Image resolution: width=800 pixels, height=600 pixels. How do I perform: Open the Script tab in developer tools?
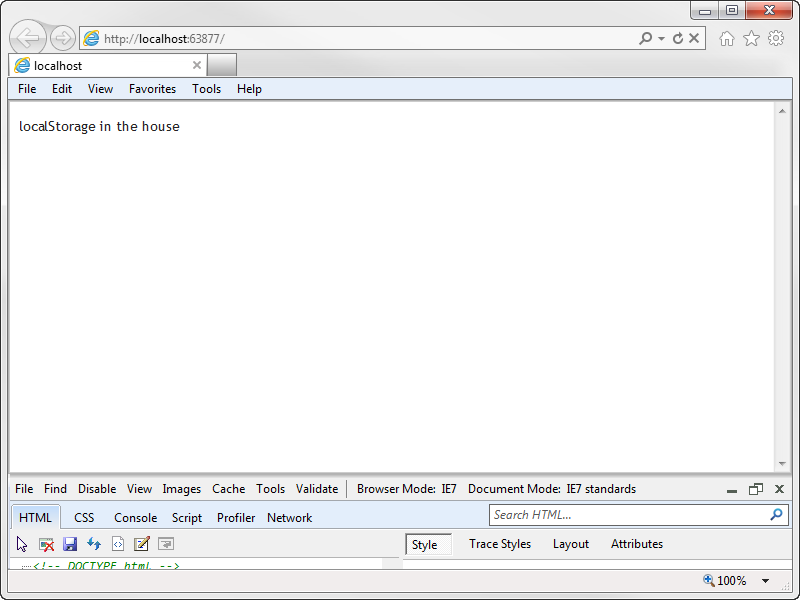[187, 517]
